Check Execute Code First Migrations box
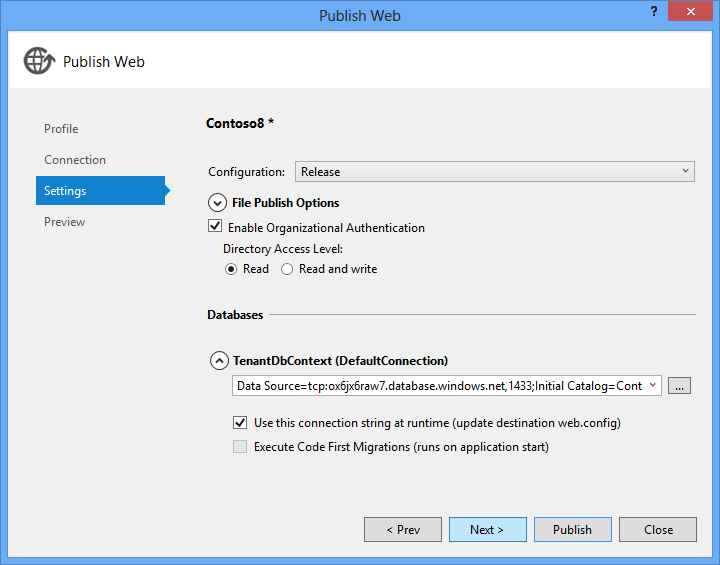The width and height of the screenshot is (720, 565). click(240, 446)
